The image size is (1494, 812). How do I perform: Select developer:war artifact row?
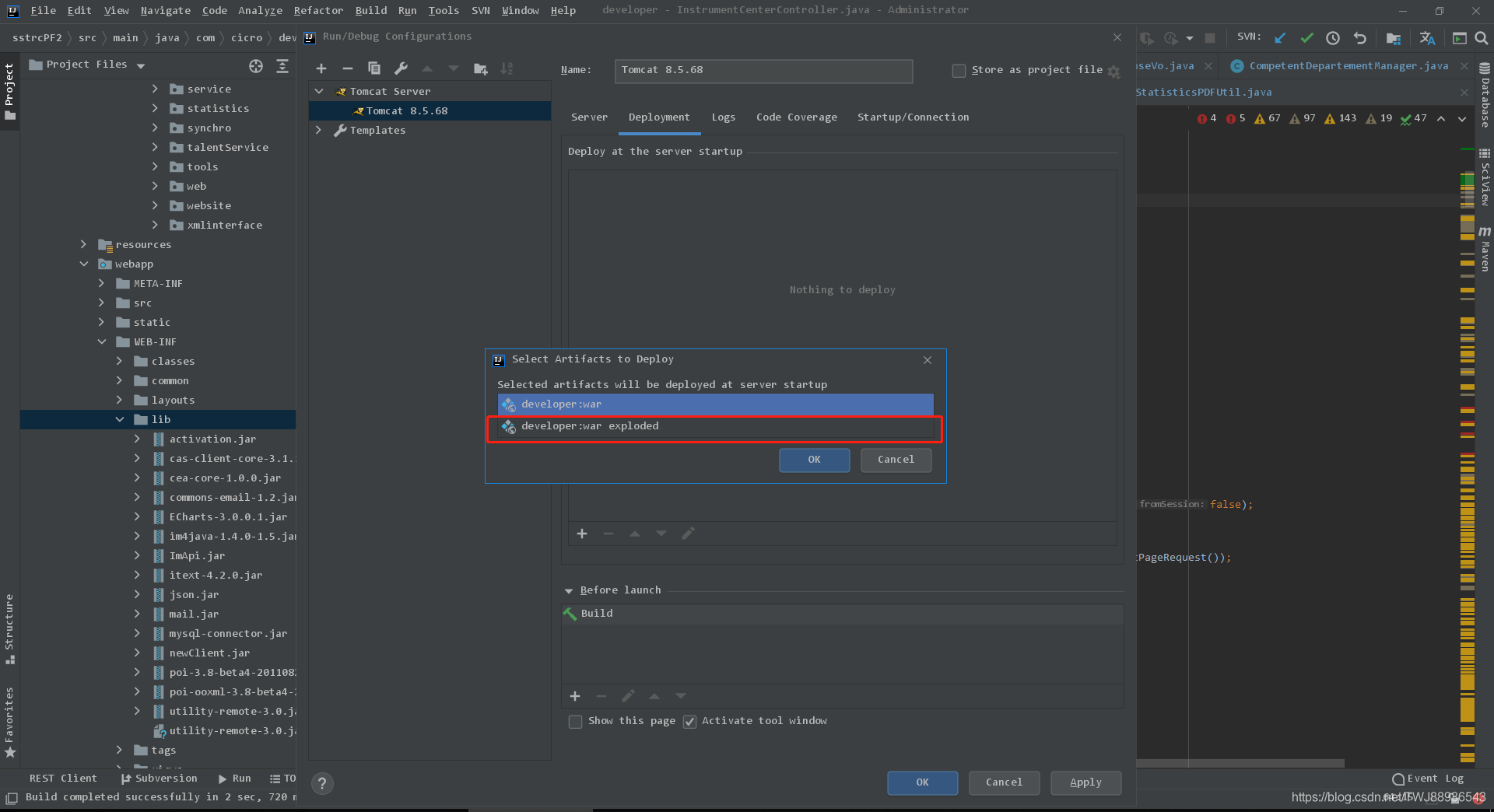pyautogui.click(x=715, y=404)
